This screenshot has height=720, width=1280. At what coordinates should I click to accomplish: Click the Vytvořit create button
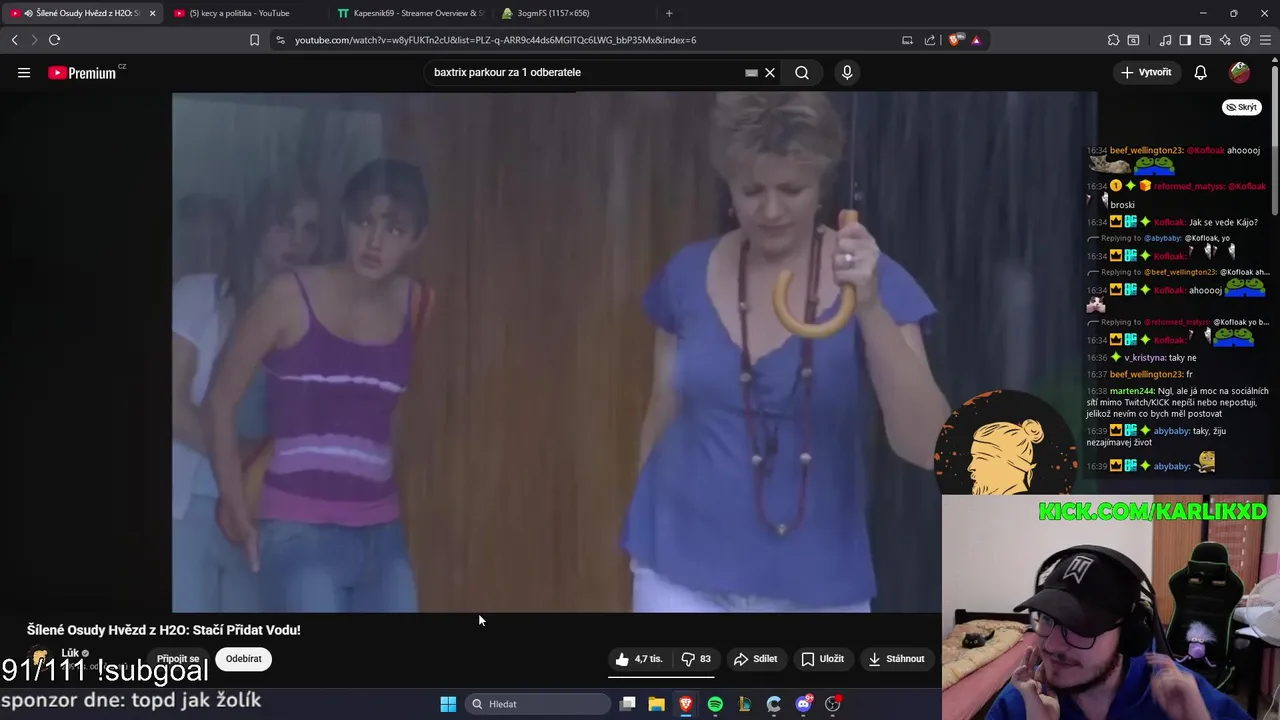(x=1146, y=72)
